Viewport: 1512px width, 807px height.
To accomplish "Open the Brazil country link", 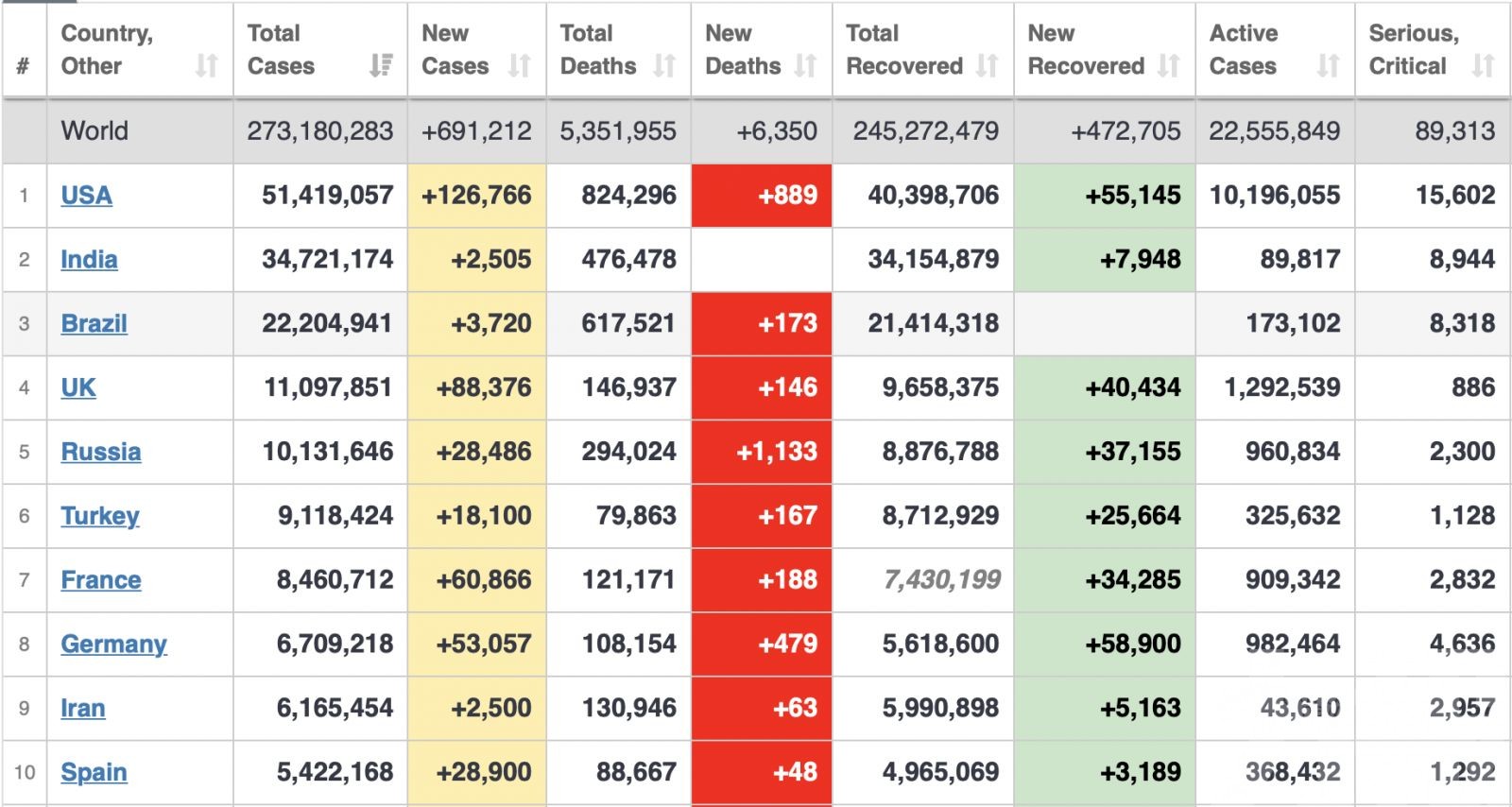I will click(x=94, y=323).
